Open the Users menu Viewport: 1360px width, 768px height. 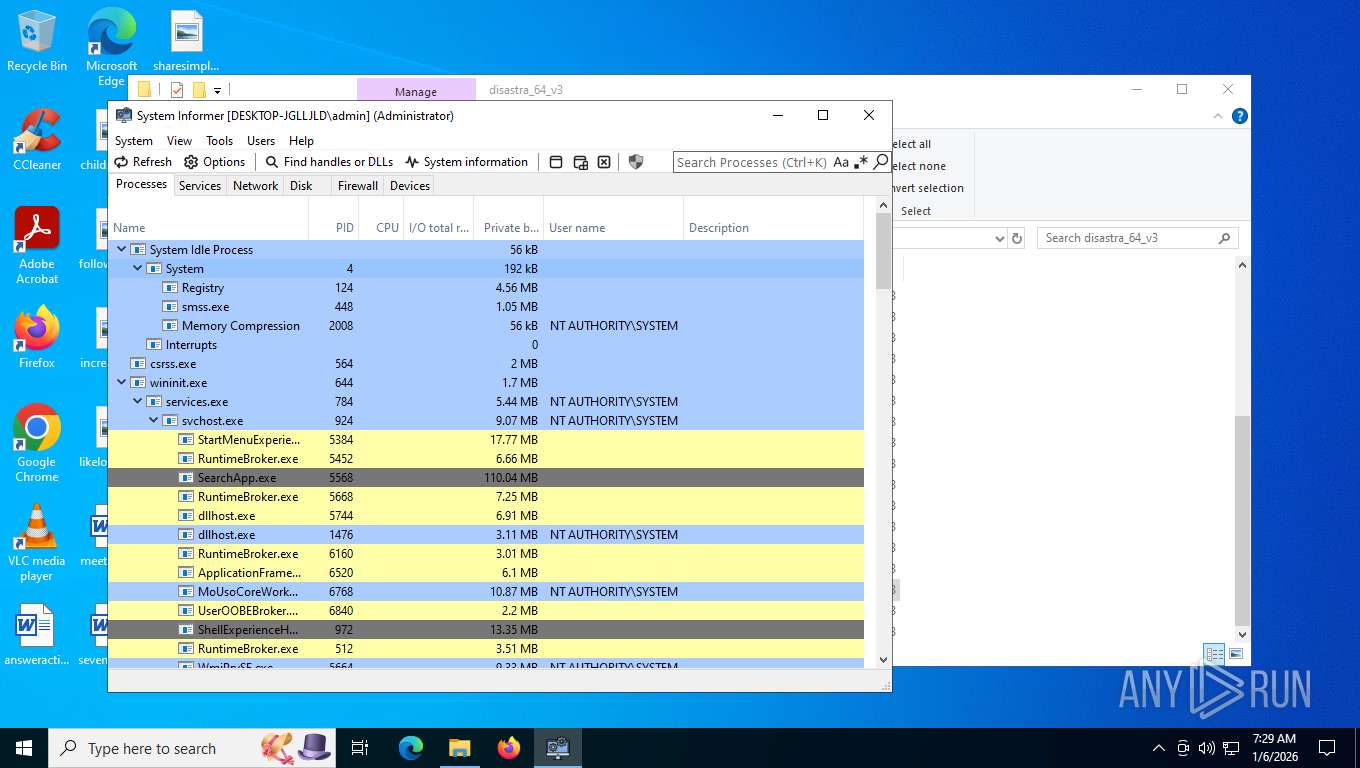pyautogui.click(x=261, y=141)
